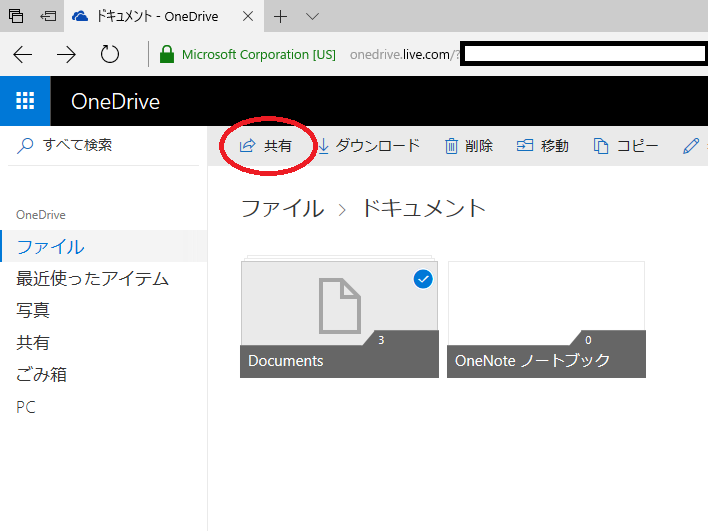Click ファイル in the breadcrumb
Viewport: 708px width, 531px height.
click(x=283, y=209)
